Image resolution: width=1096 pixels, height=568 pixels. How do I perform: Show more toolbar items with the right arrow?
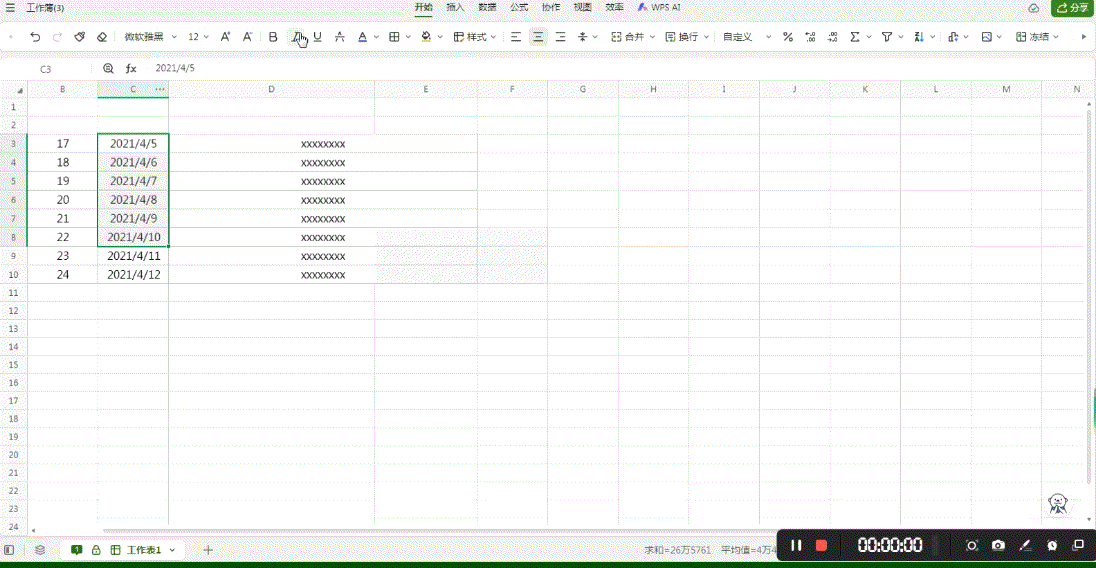tap(1084, 37)
